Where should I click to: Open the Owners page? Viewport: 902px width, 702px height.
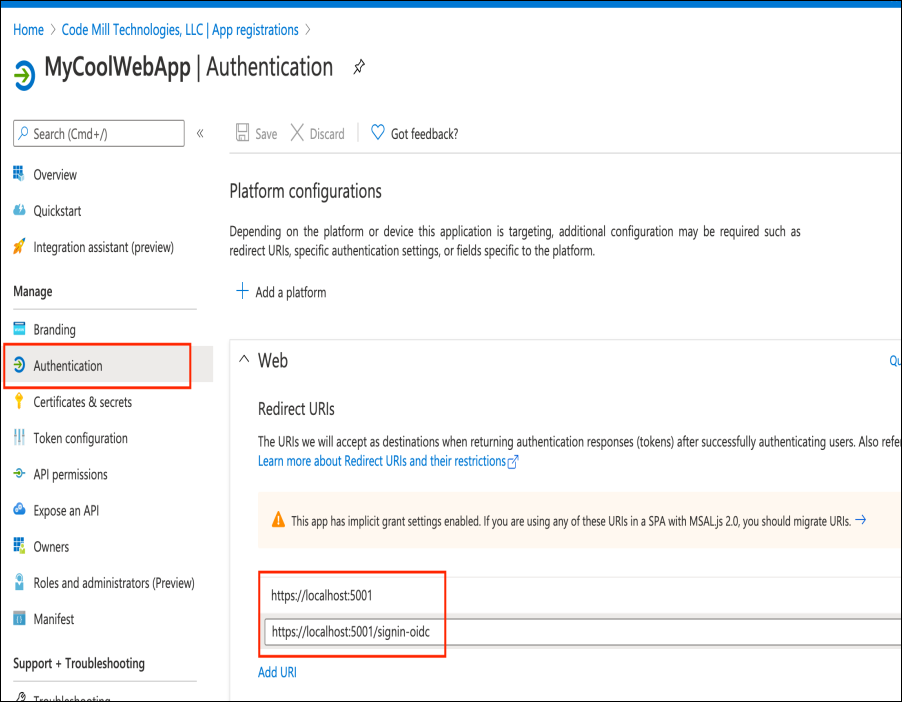coord(51,547)
